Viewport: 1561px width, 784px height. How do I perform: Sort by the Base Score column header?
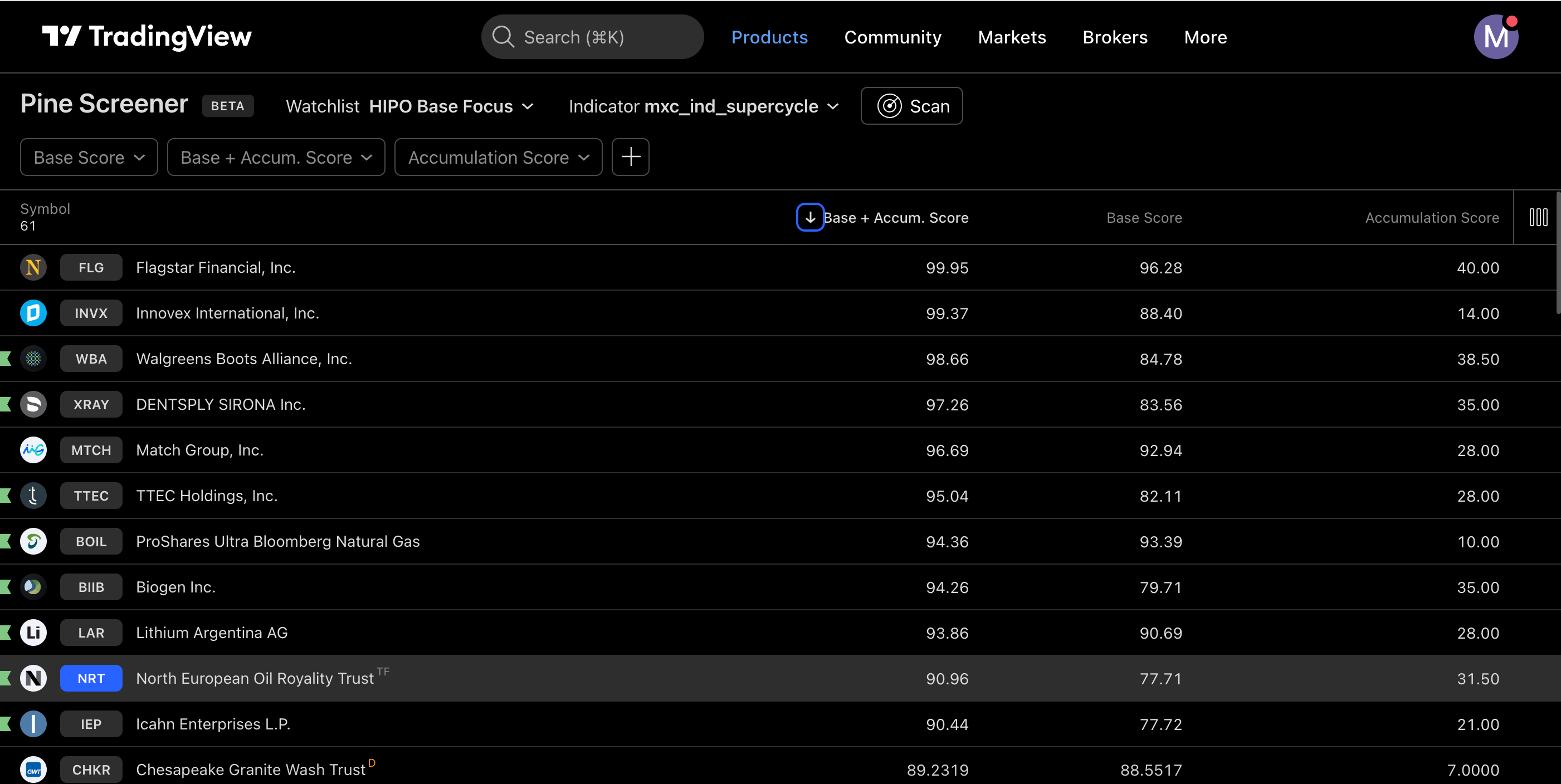pos(1144,218)
